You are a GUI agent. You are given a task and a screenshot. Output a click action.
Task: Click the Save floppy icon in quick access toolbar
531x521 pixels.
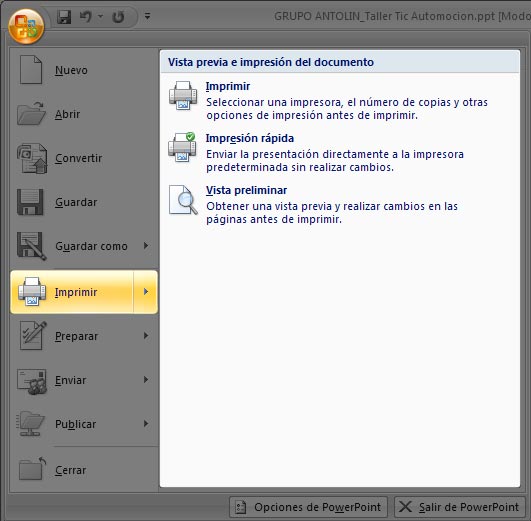[x=64, y=17]
